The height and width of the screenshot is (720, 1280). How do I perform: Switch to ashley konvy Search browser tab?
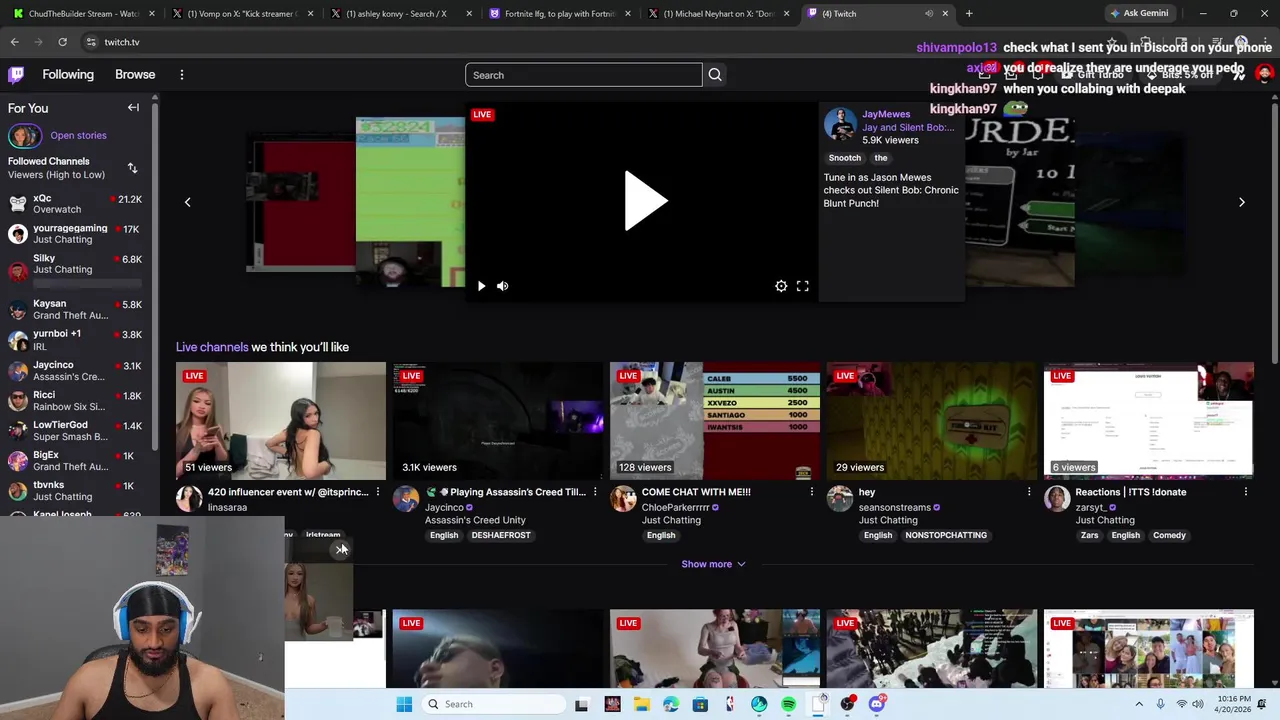coord(400,14)
